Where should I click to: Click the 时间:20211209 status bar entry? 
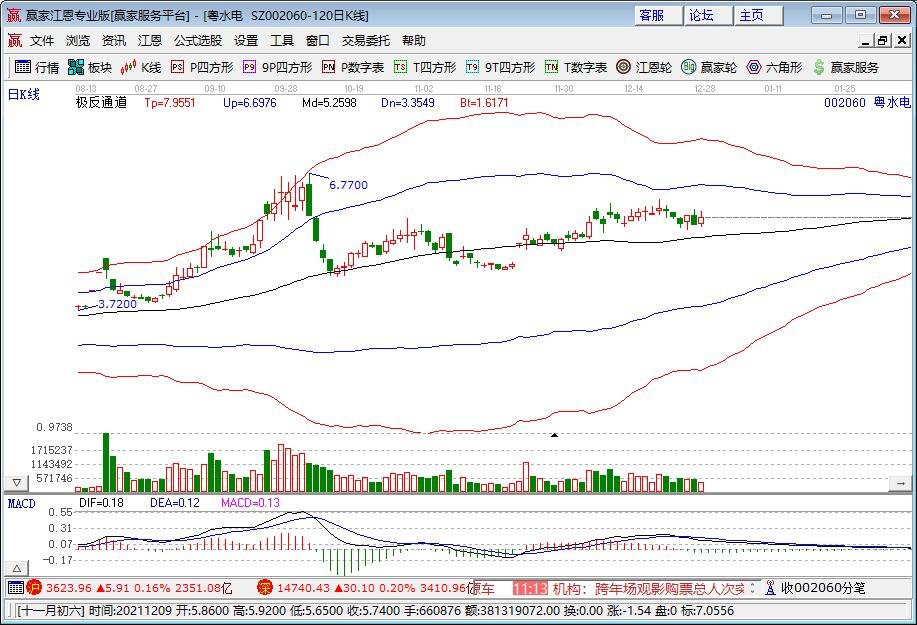[130, 611]
